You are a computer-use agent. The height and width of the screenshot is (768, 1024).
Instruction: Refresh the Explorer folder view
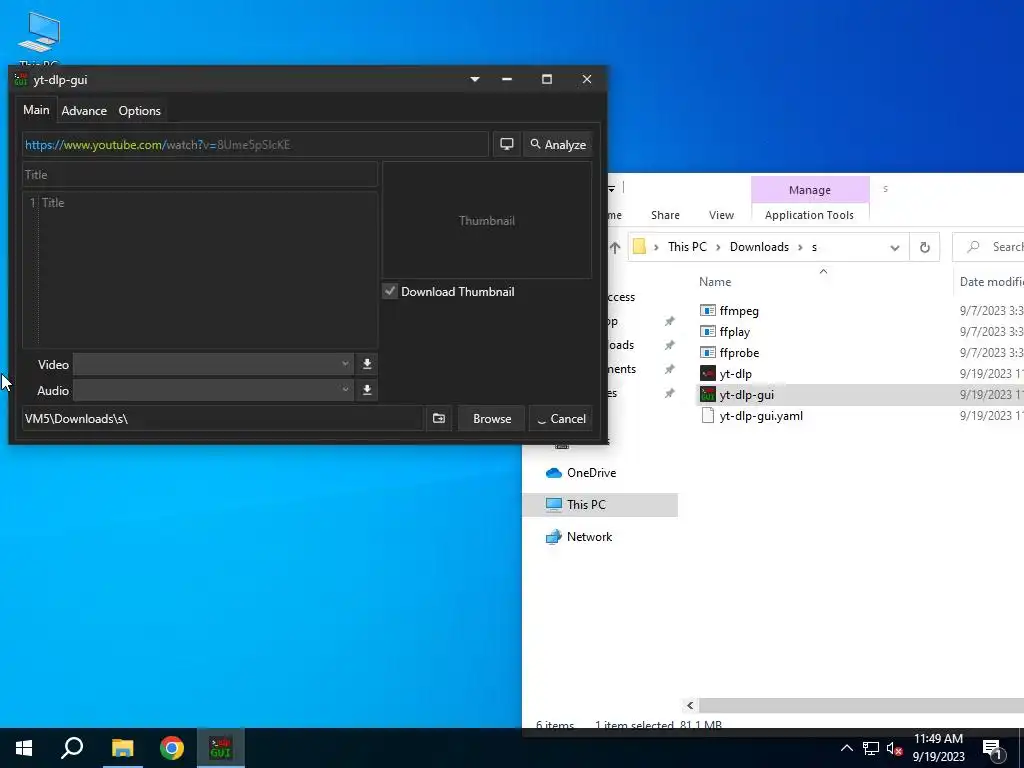(x=924, y=248)
